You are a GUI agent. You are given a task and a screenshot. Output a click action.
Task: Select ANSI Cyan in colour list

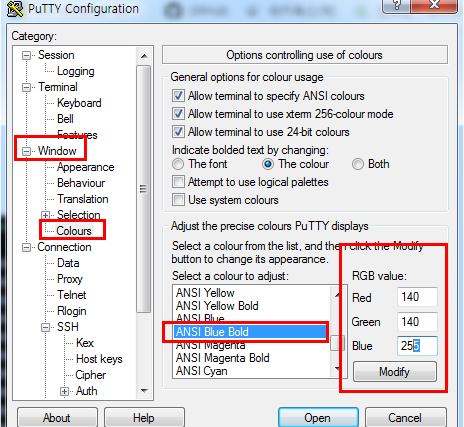(x=251, y=371)
